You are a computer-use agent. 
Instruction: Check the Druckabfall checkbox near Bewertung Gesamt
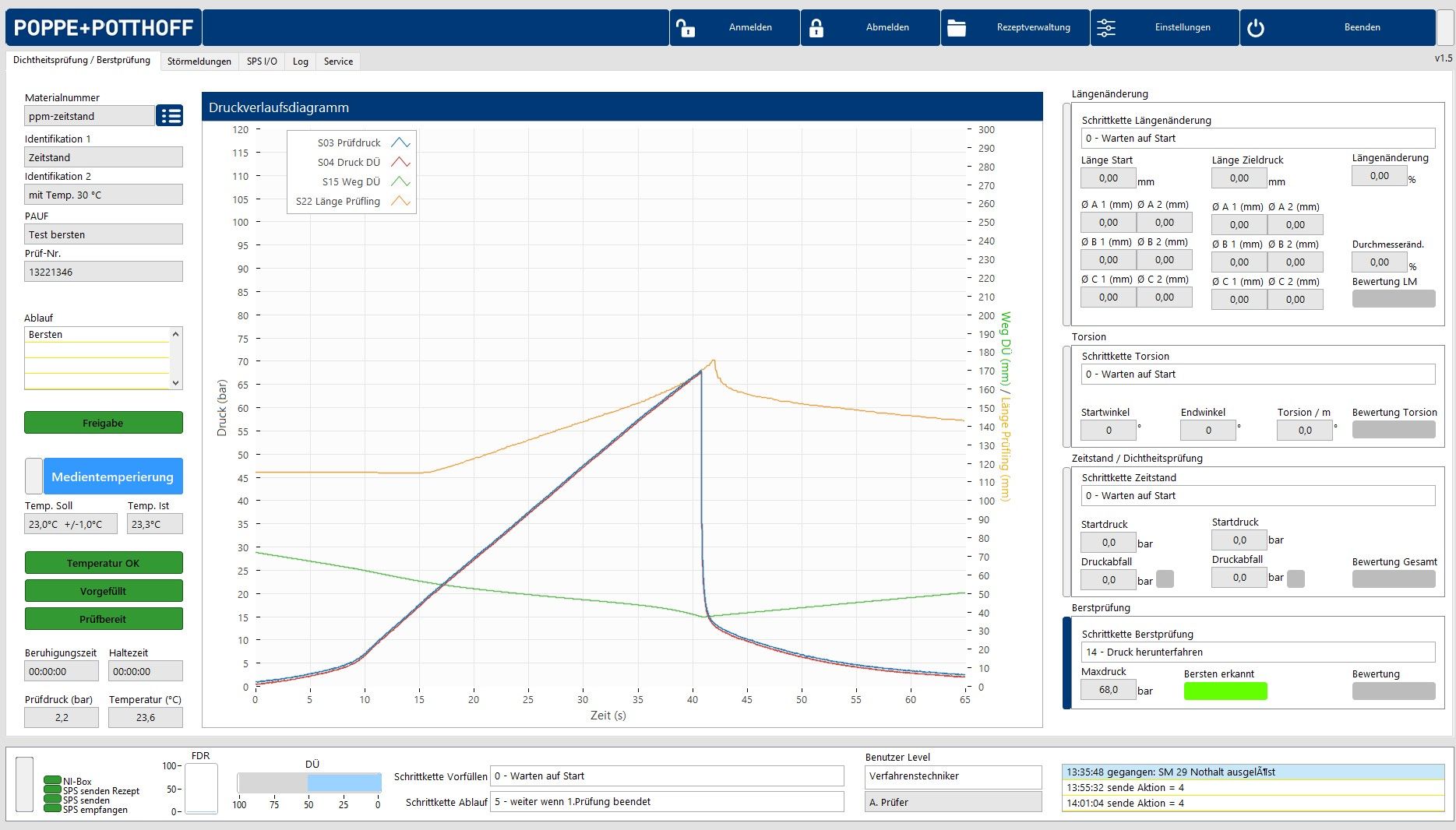[1295, 579]
